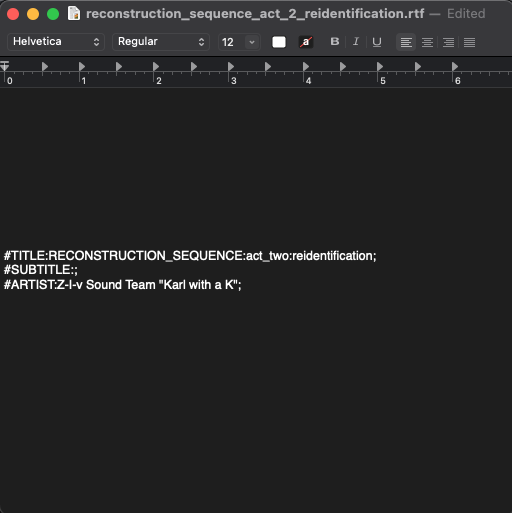Select the tab stop at 1 inch
512x513 pixels.
point(82,66)
